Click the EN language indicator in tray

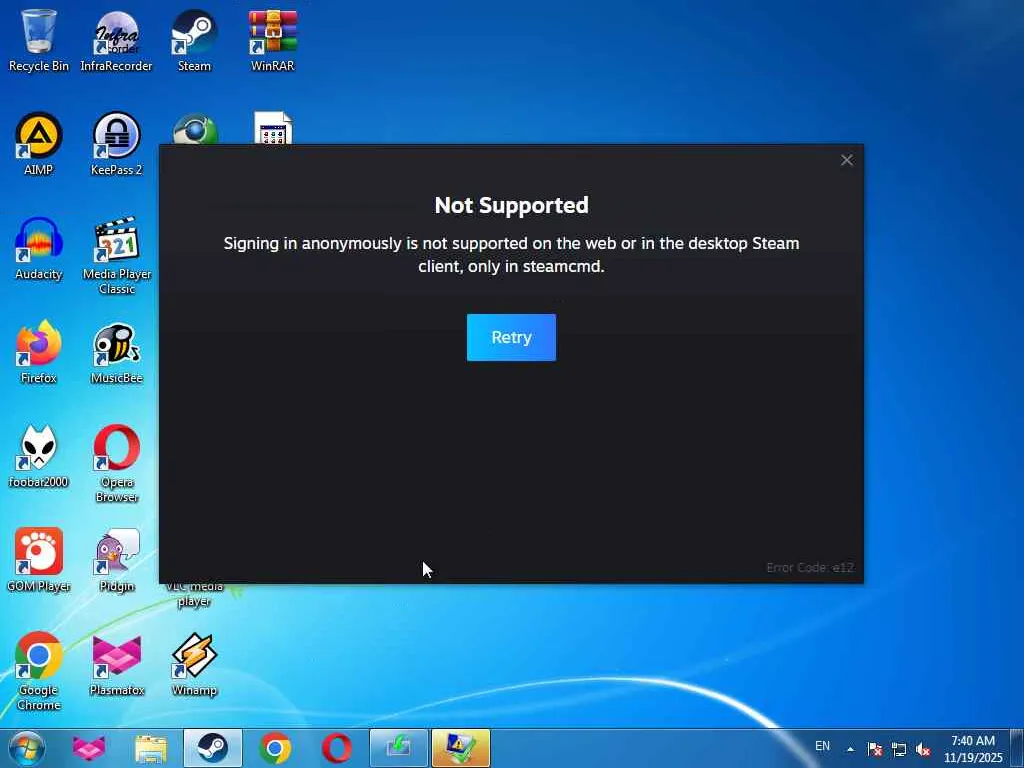point(822,746)
